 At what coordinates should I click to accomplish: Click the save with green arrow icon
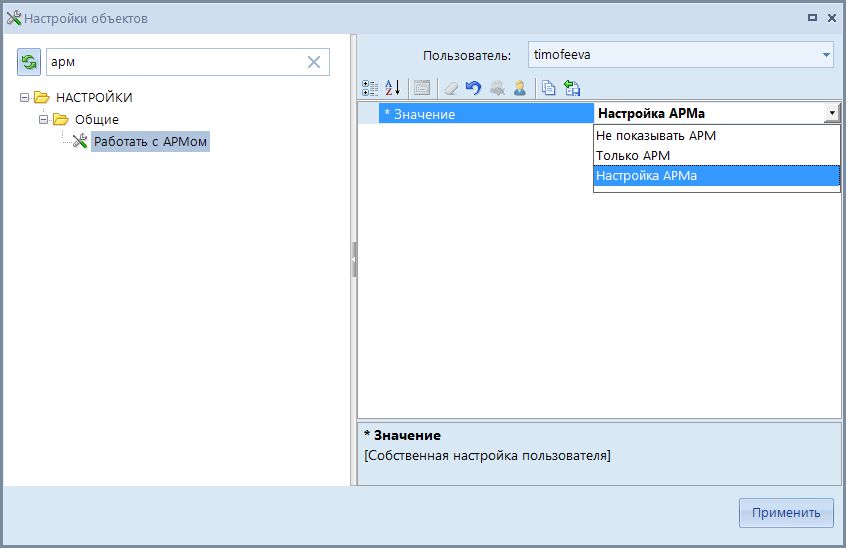coord(572,88)
